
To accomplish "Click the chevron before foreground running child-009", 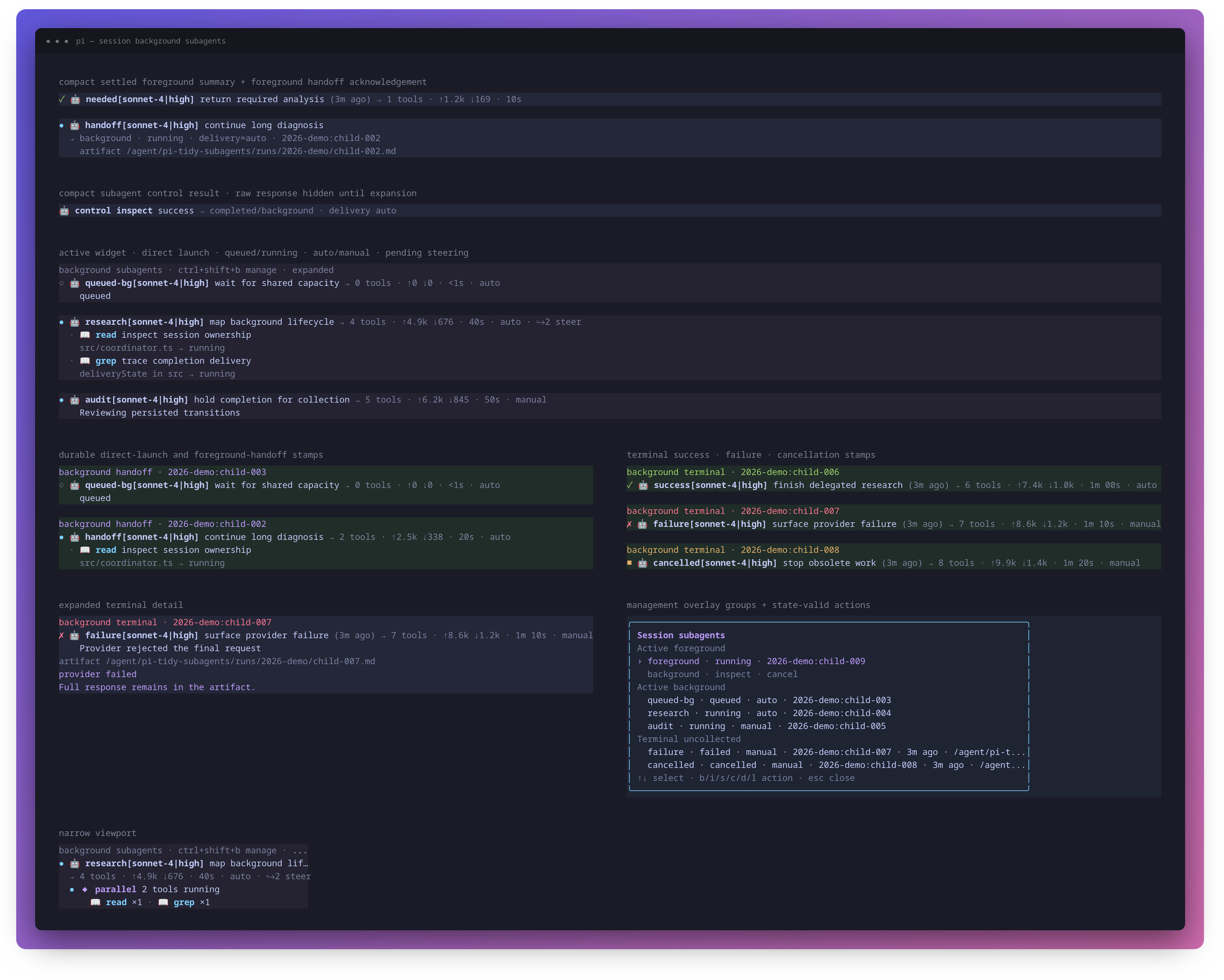I will tap(640, 661).
